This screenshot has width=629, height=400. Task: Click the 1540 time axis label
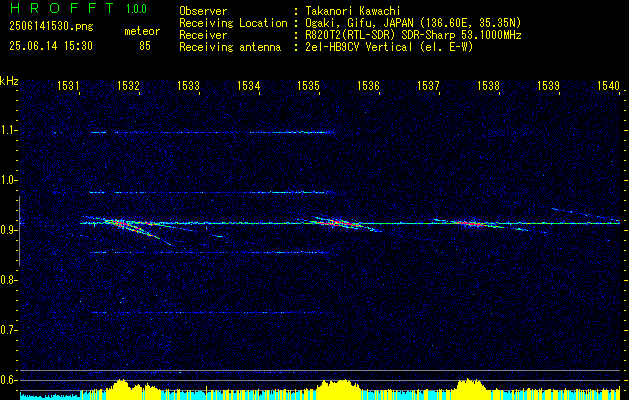(x=609, y=85)
